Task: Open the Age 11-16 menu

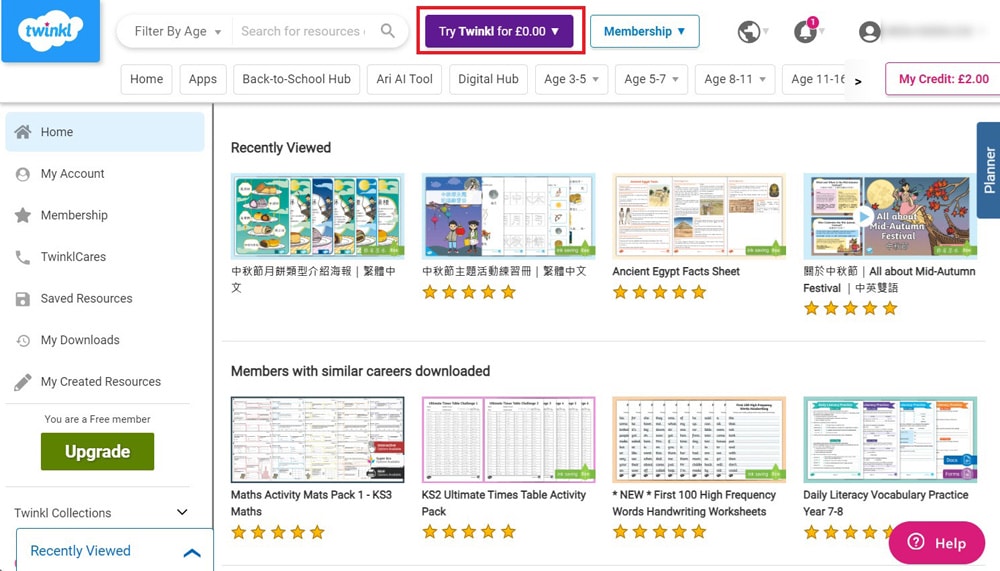Action: (816, 79)
